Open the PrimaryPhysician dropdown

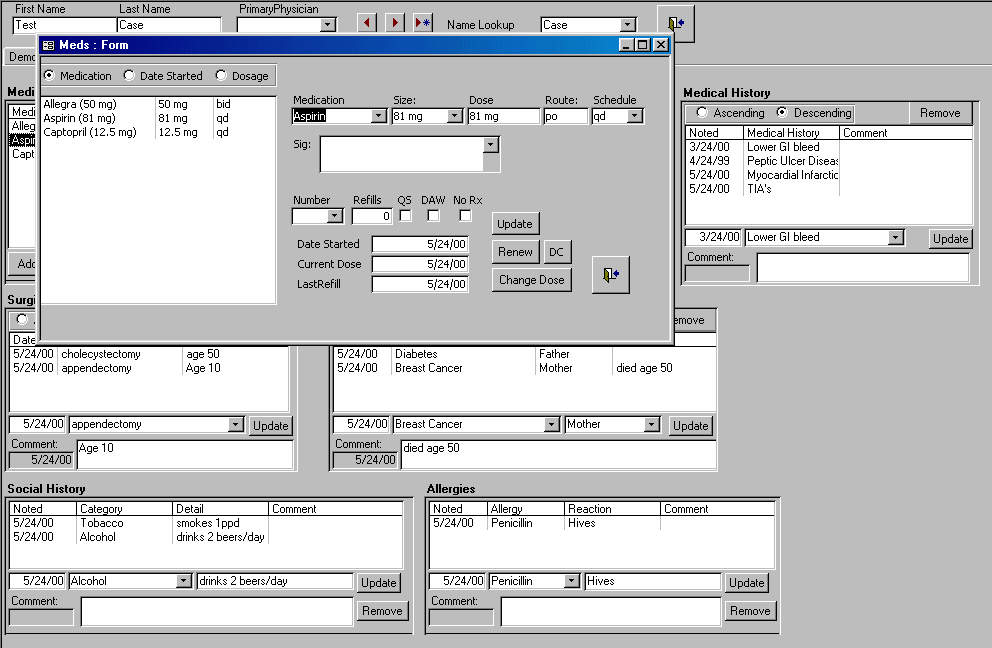pos(327,25)
